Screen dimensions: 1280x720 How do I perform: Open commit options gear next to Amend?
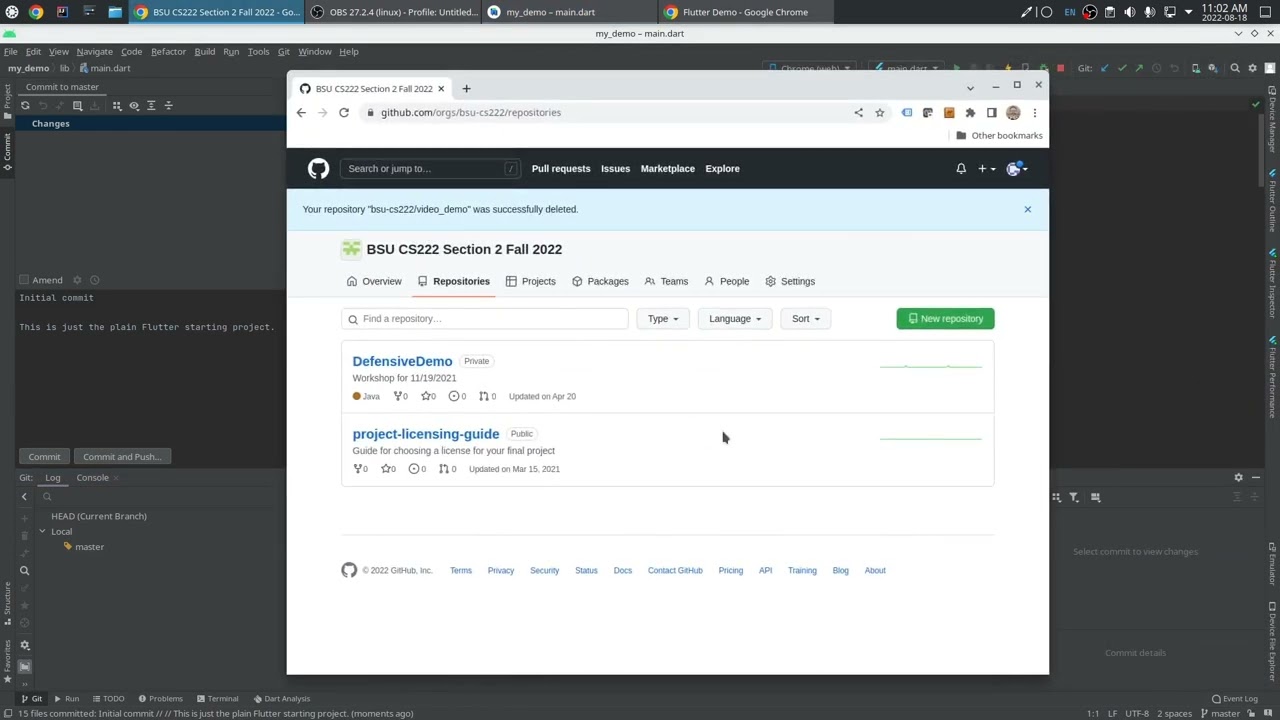coord(77,280)
